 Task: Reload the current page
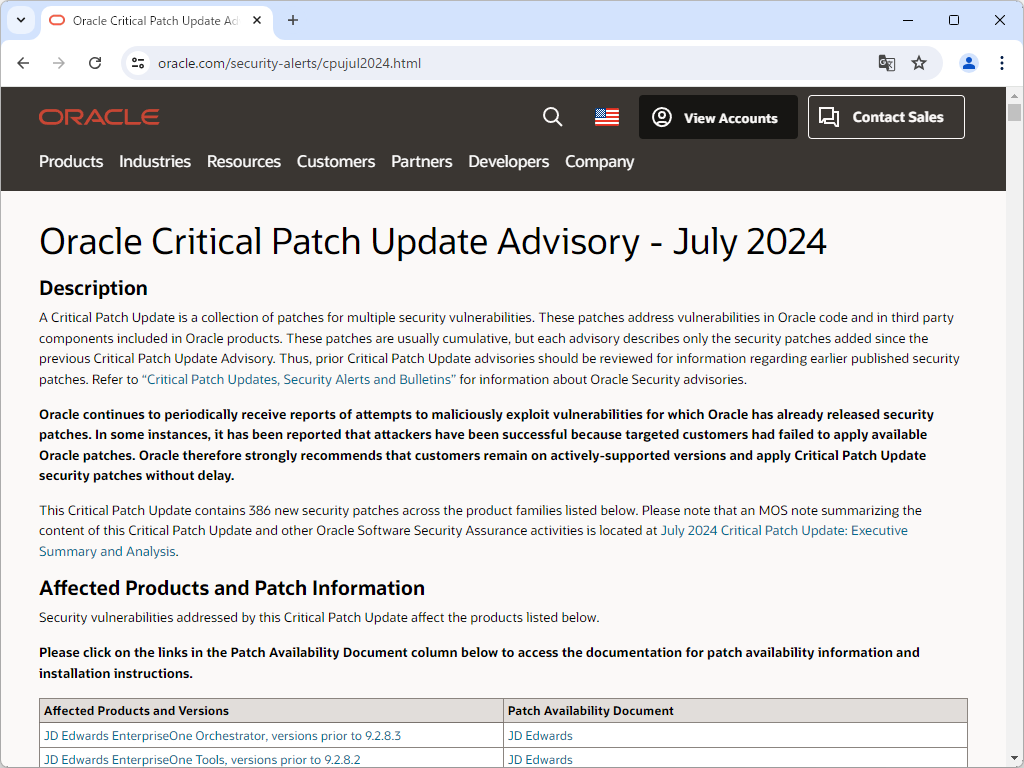coord(95,62)
